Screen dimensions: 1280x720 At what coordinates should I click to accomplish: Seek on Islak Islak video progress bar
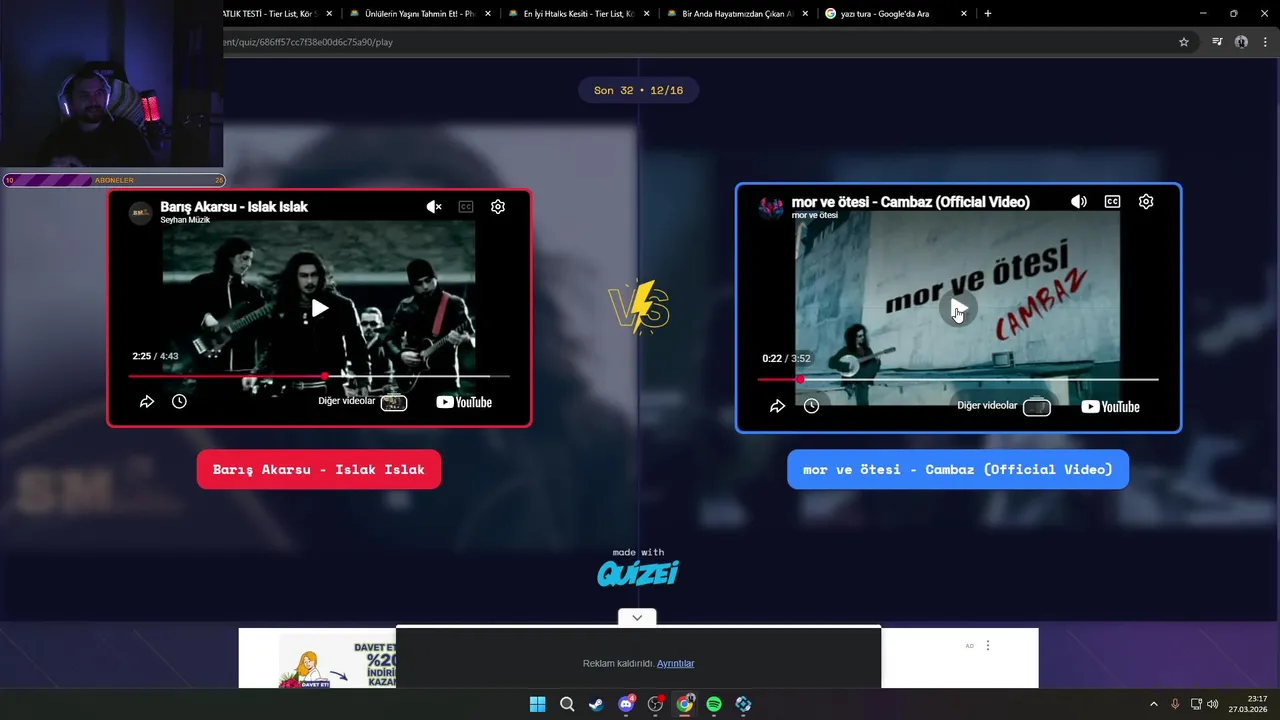(319, 376)
